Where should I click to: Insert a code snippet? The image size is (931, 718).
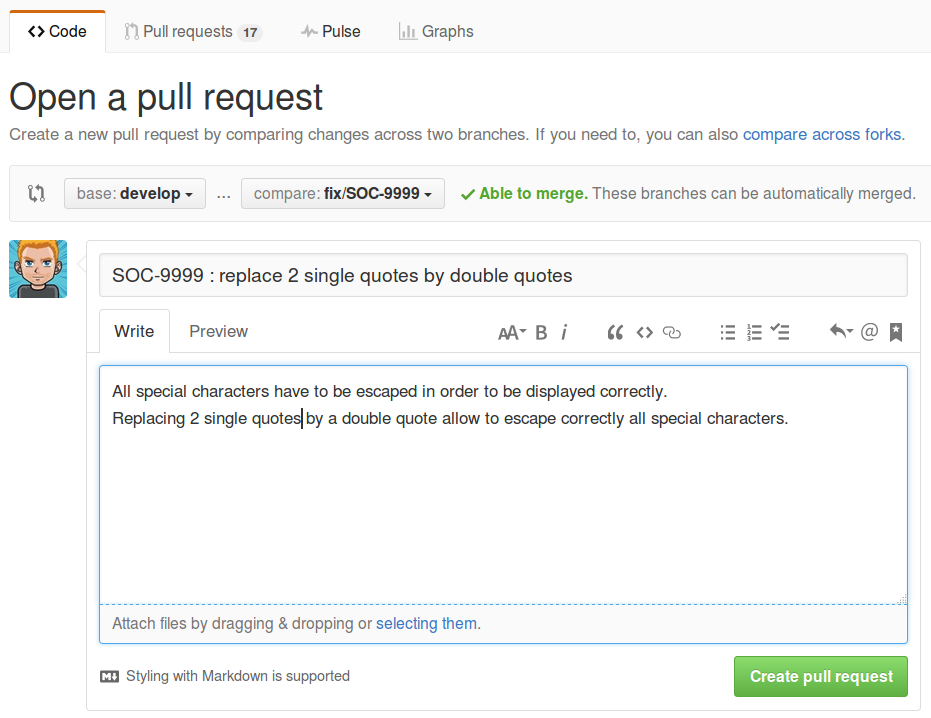pyautogui.click(x=644, y=332)
